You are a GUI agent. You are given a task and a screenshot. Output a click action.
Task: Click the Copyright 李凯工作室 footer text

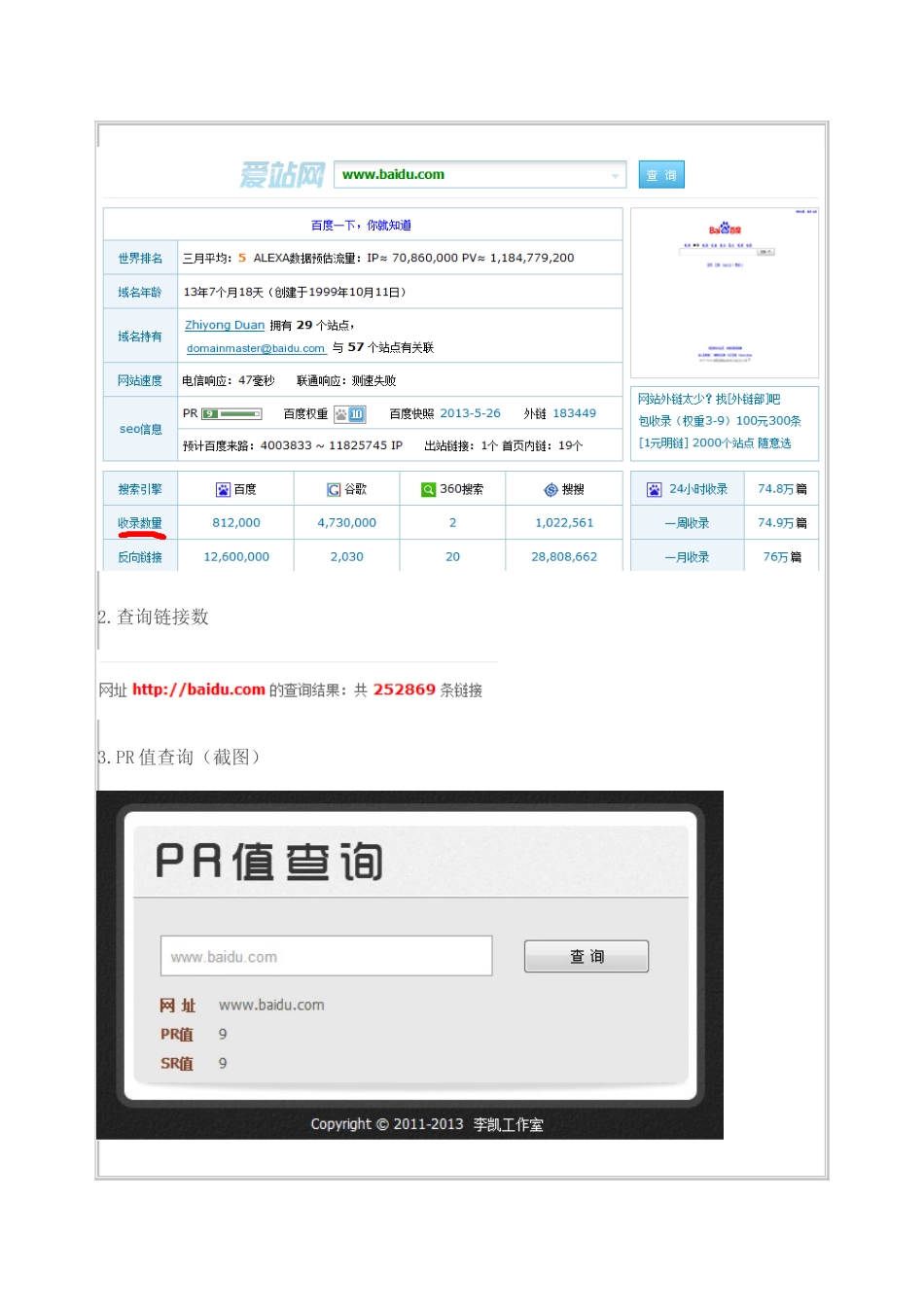coord(427,1124)
